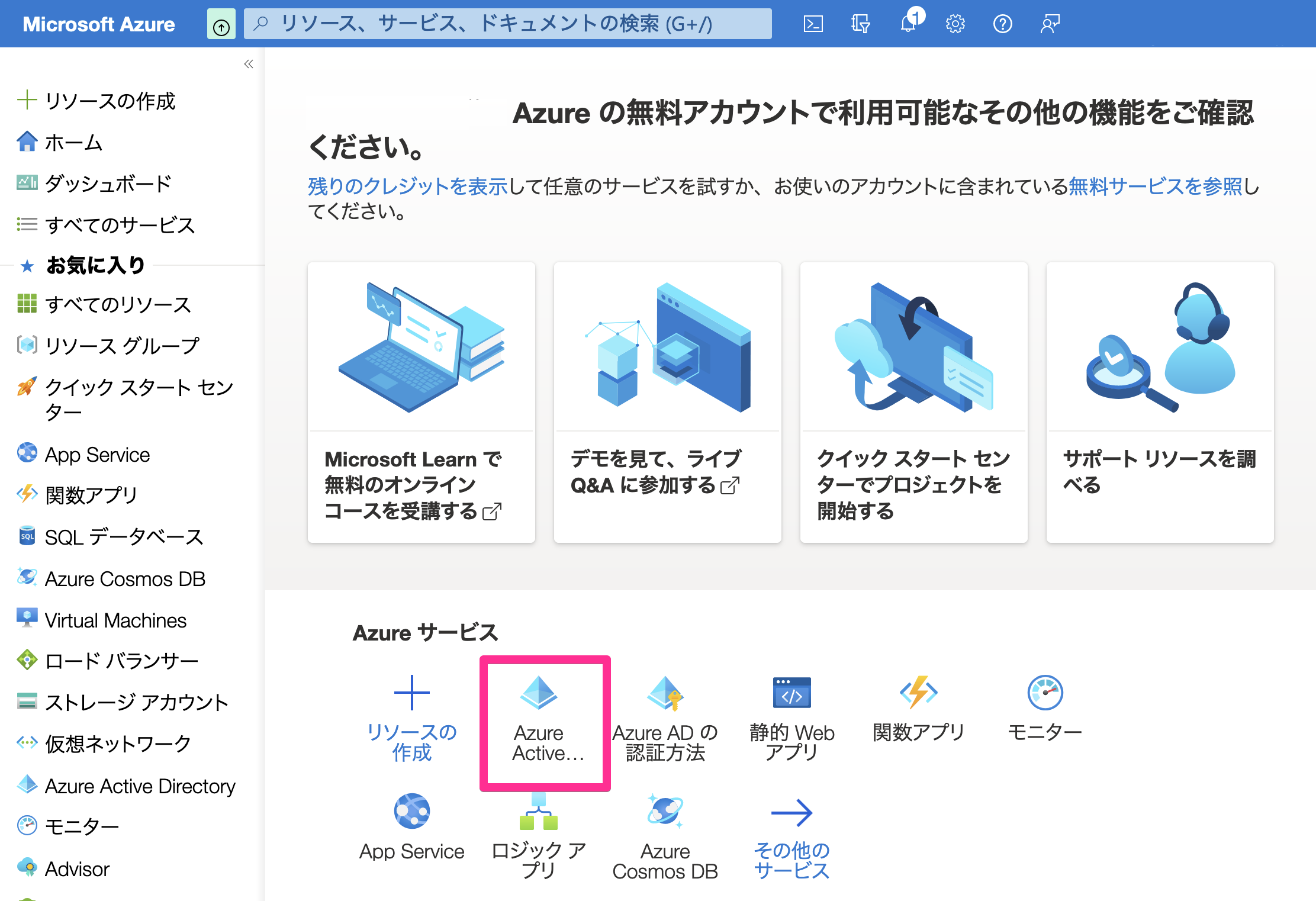This screenshot has height=901, width=1316.
Task: Open Cloud Shell from the top bar
Action: tap(813, 24)
